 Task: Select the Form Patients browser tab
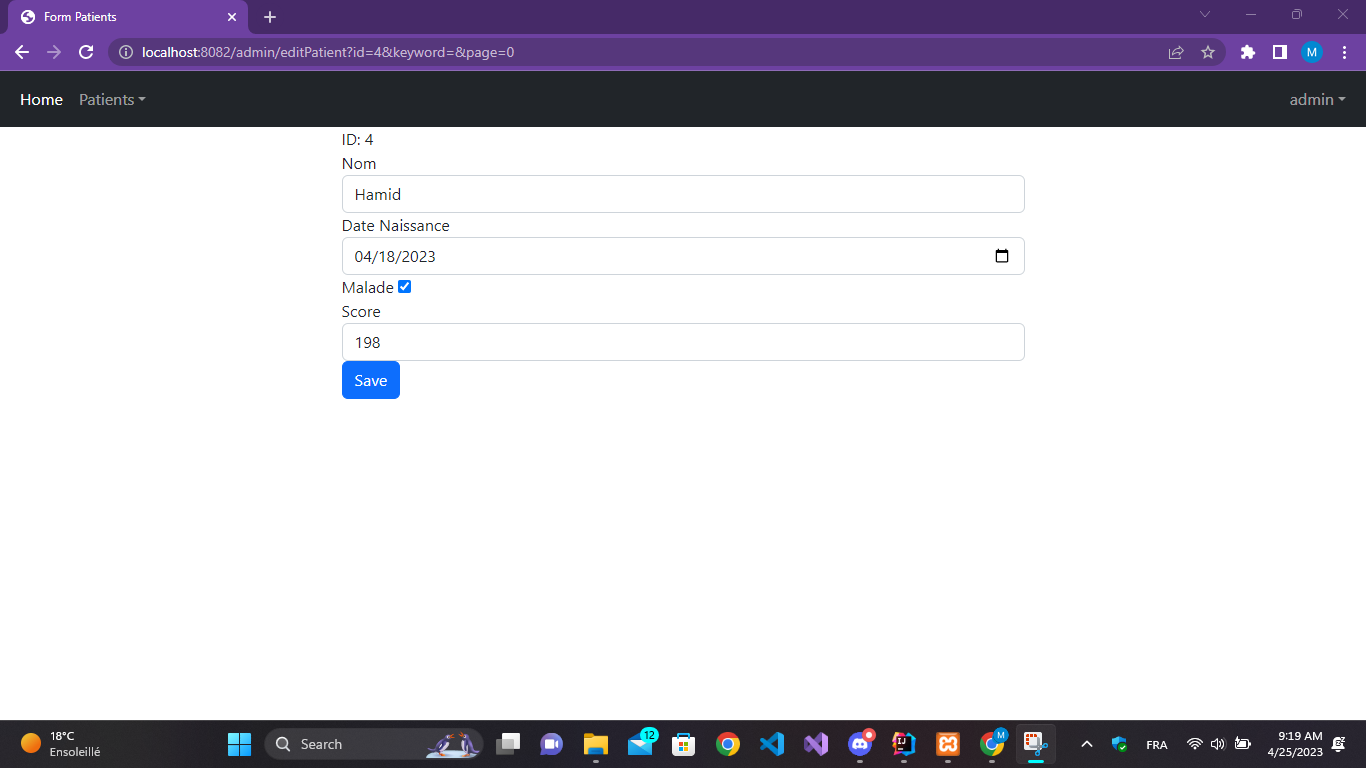[120, 17]
